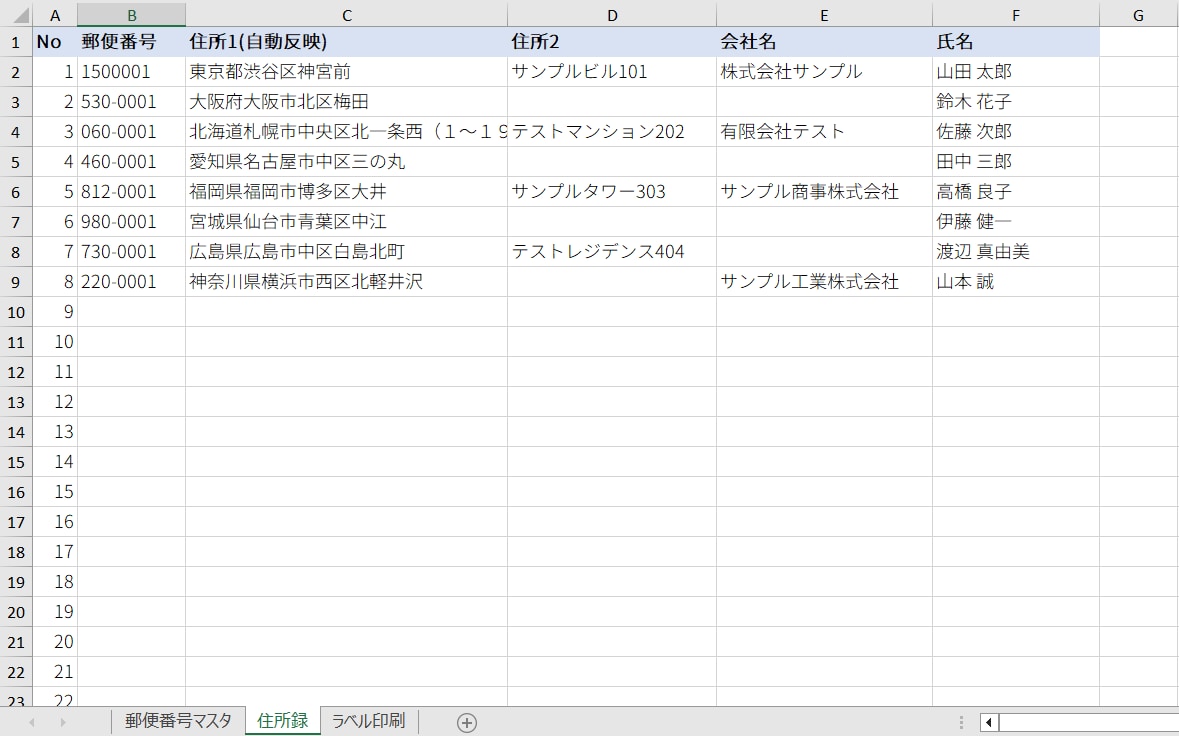Select company cell 株式会社サンプル
This screenshot has height=736, width=1179.
click(x=824, y=72)
